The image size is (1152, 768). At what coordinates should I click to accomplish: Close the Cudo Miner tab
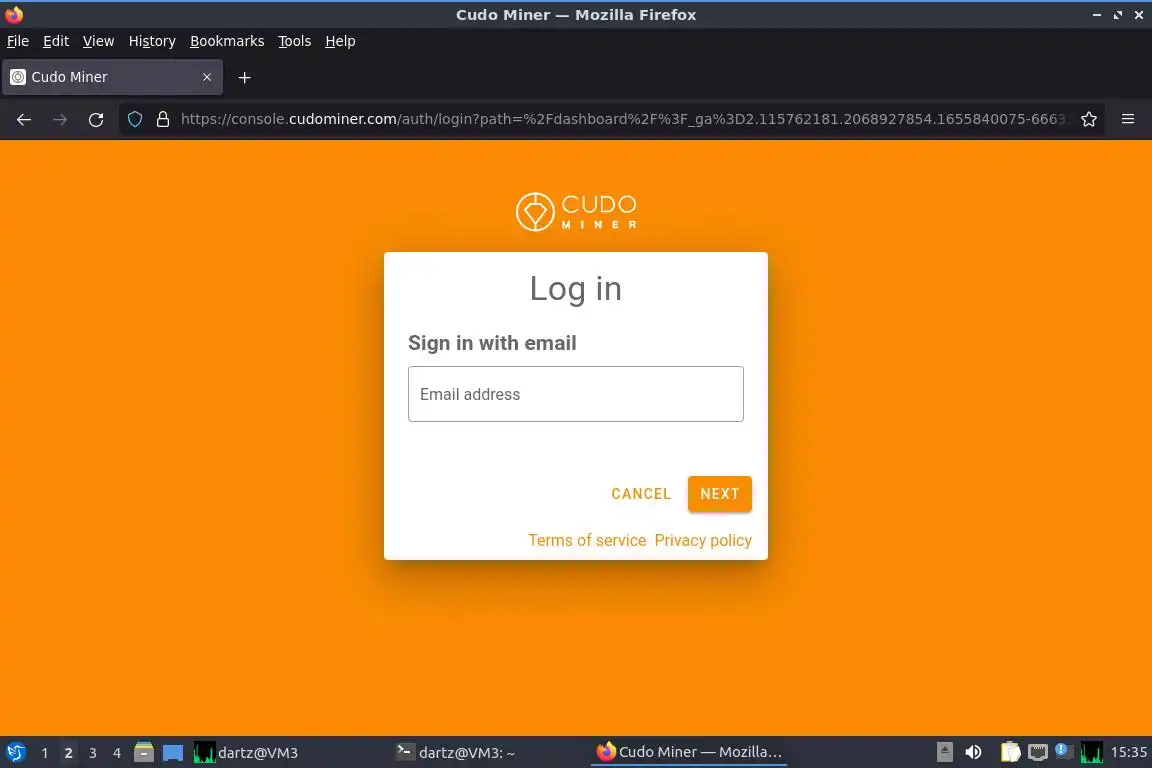[207, 77]
